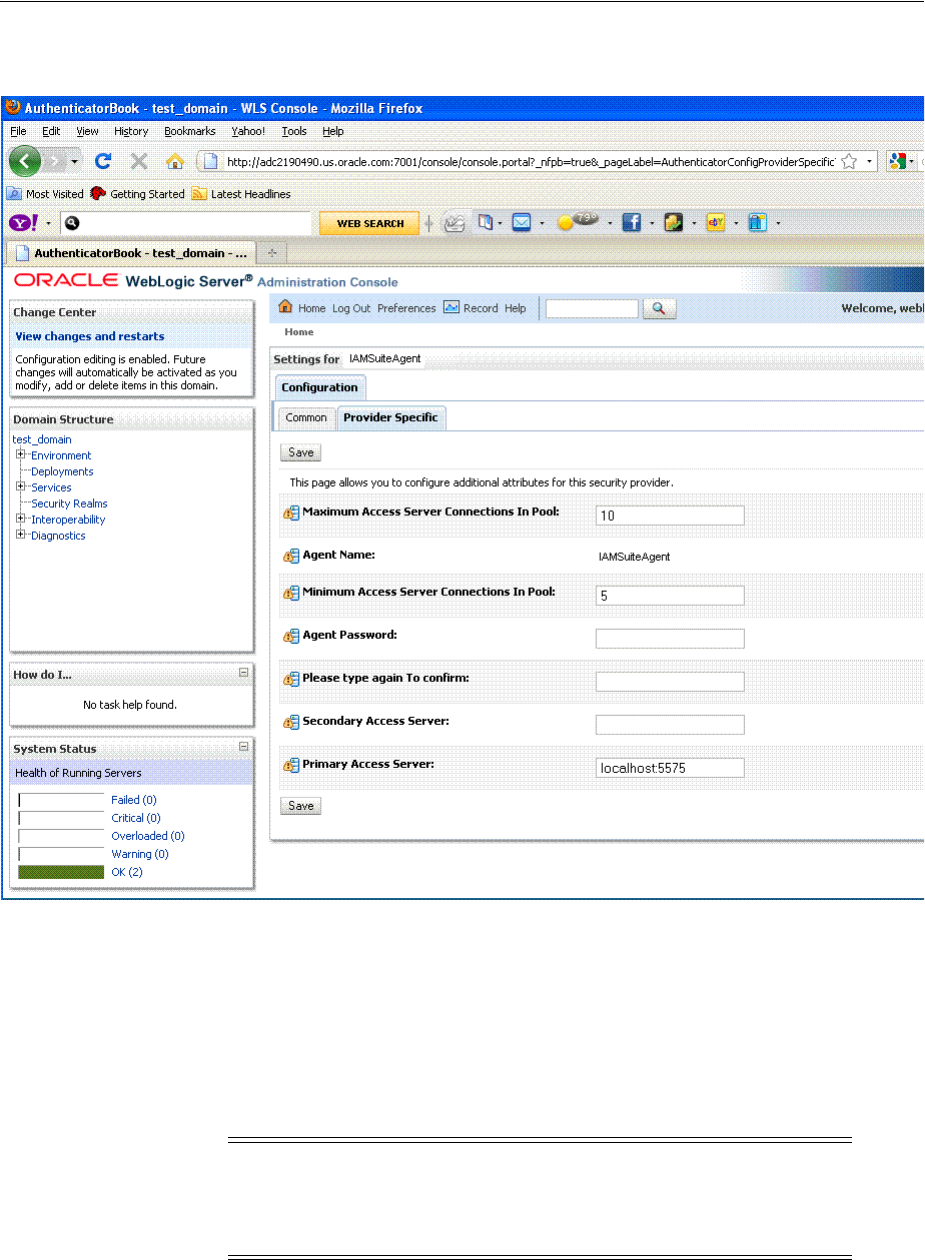Click the console toolbar search field

pos(592,309)
